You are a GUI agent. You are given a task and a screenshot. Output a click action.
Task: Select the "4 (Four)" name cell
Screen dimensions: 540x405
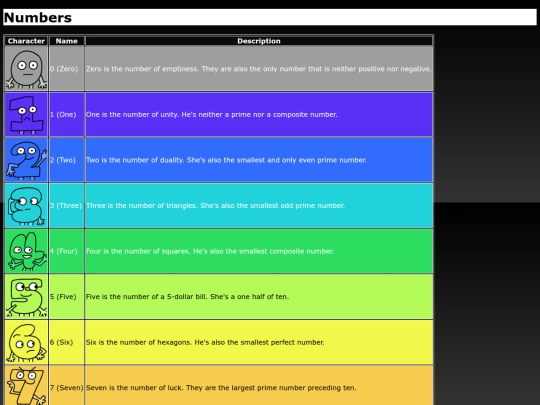pyautogui.click(x=66, y=251)
